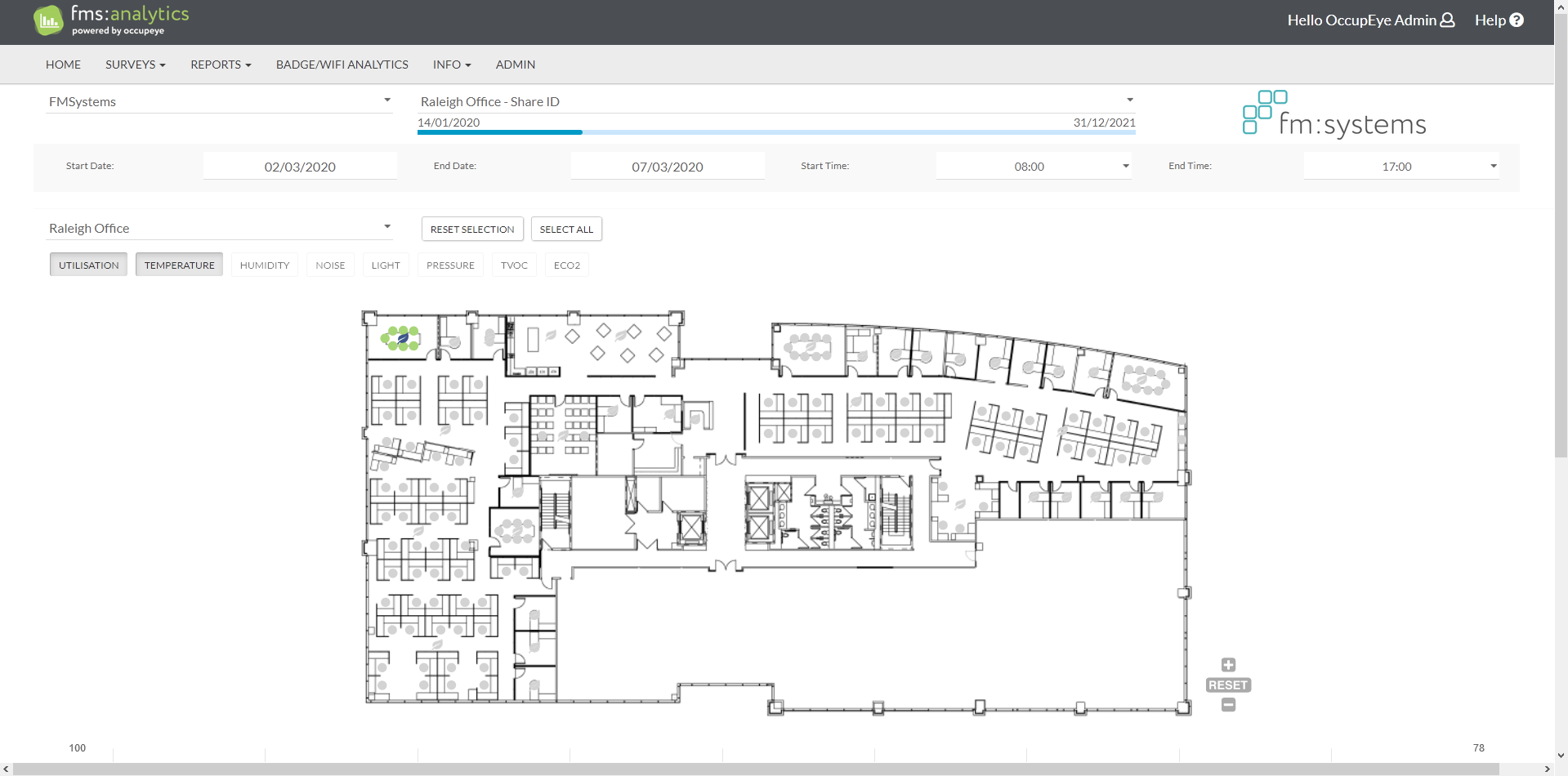This screenshot has height=776, width=1568.
Task: Enable the TVOC sensor layer
Action: pos(514,265)
